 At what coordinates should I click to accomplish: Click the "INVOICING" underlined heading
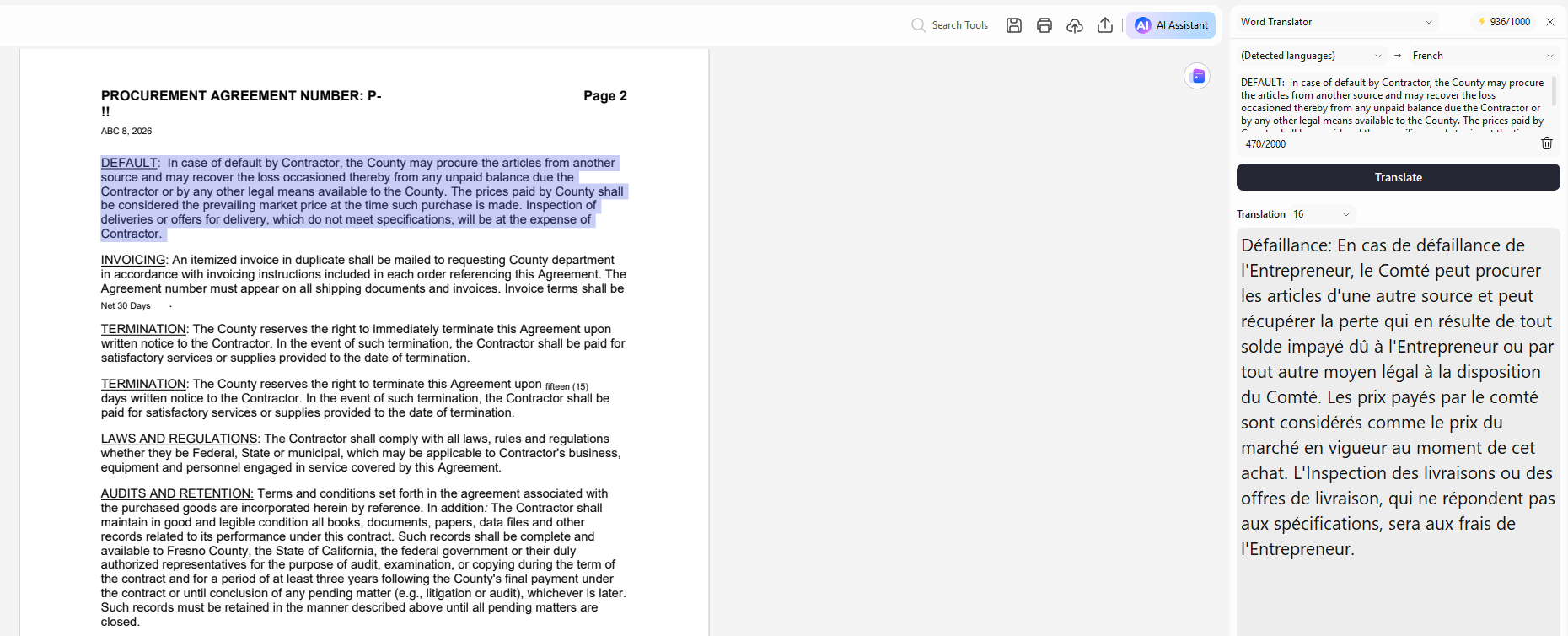coord(133,260)
